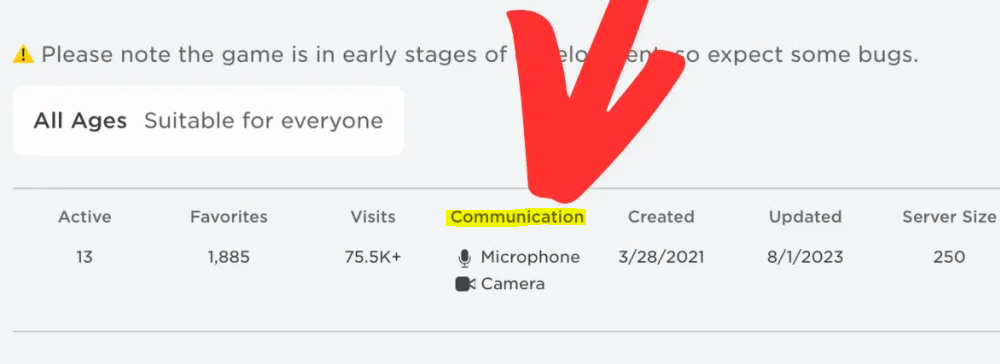This screenshot has width=1000, height=364.
Task: Click the Favorites column header
Action: click(x=229, y=217)
